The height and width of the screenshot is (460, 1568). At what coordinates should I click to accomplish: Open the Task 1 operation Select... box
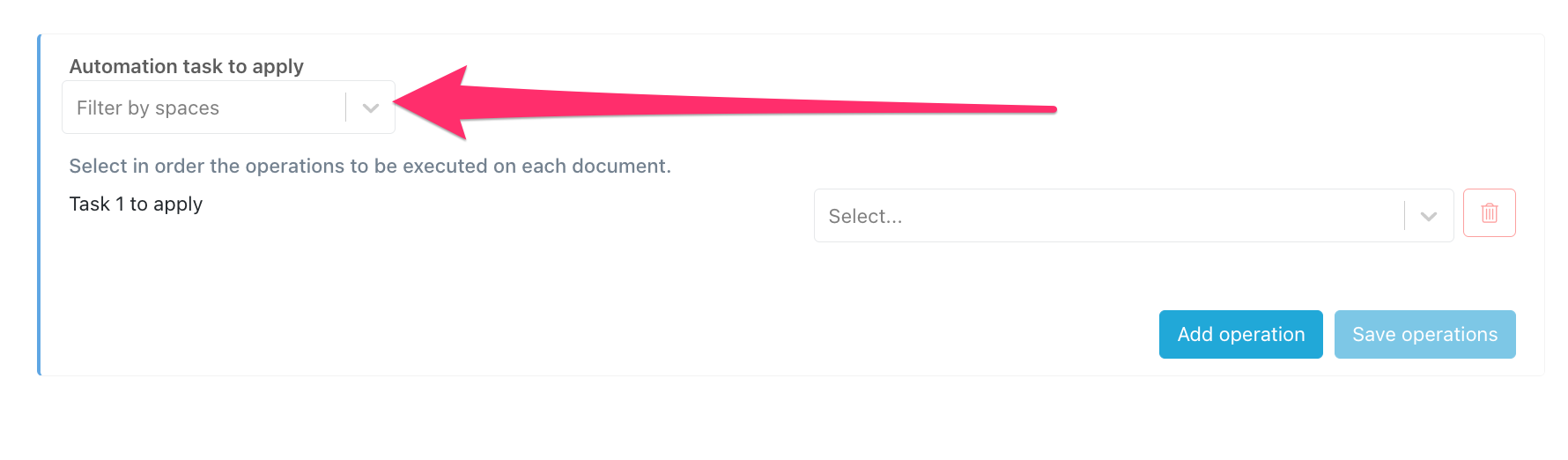pos(1133,216)
